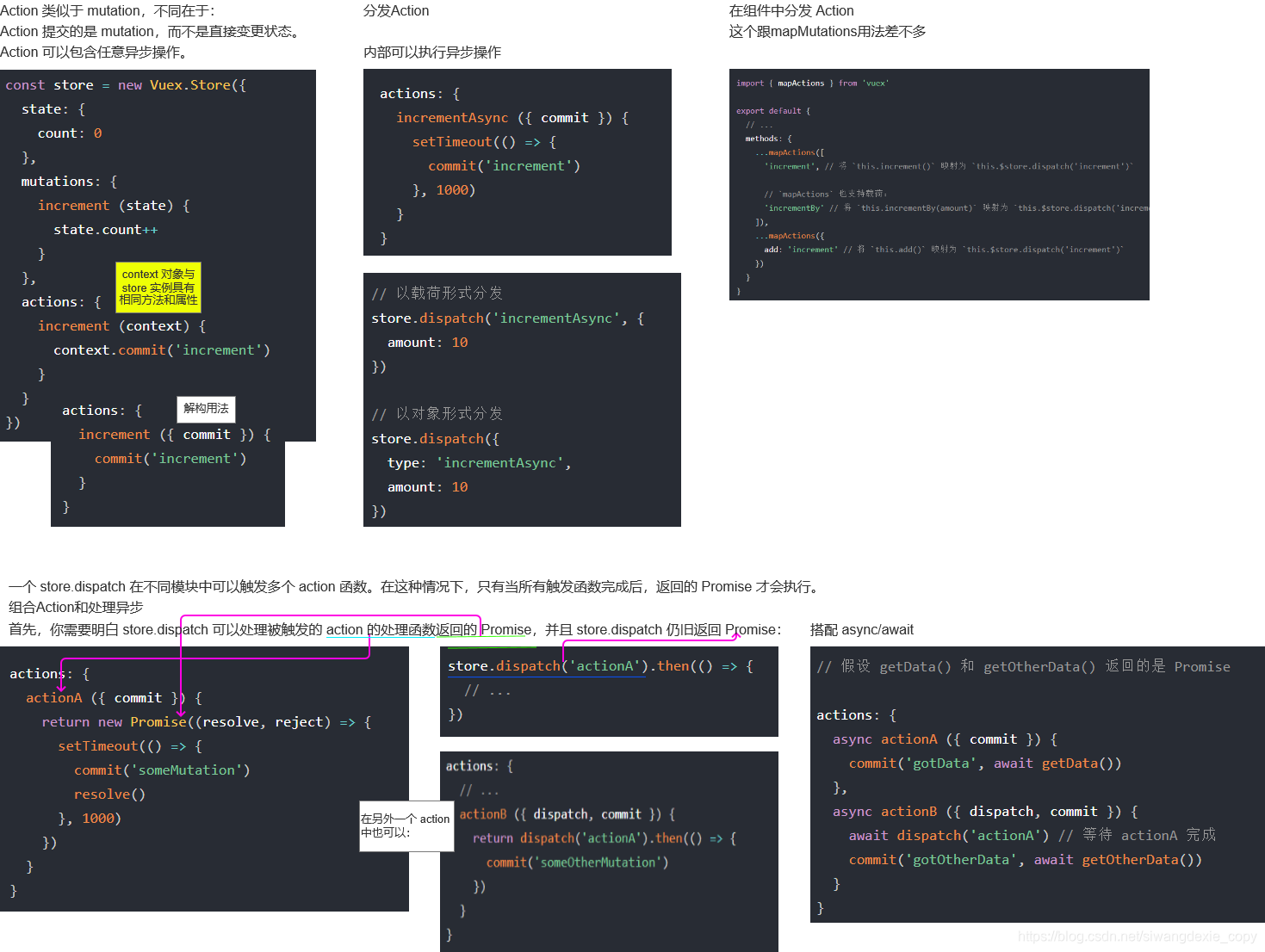Click the 'methods: {' line

(768, 139)
